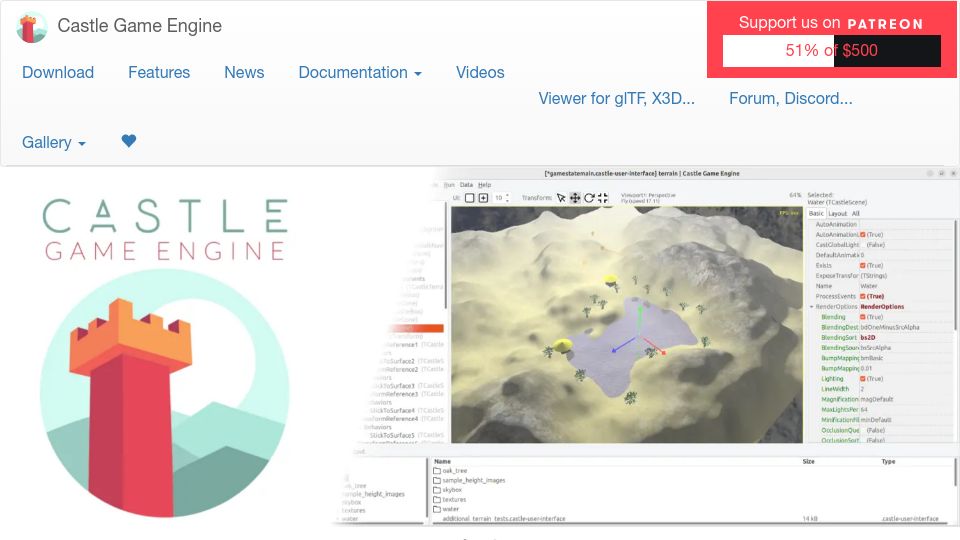This screenshot has width=960, height=540.
Task: Open Forum, Discord... link
Action: [x=790, y=99]
